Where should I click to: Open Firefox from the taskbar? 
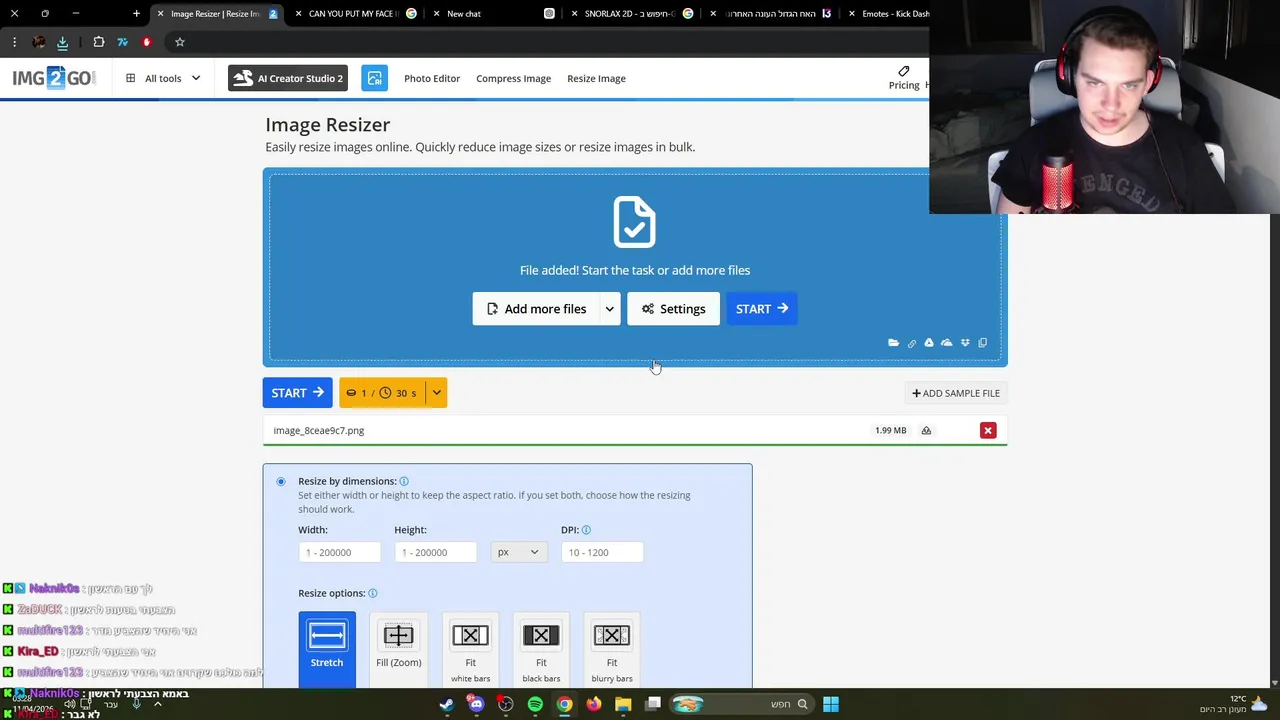594,704
